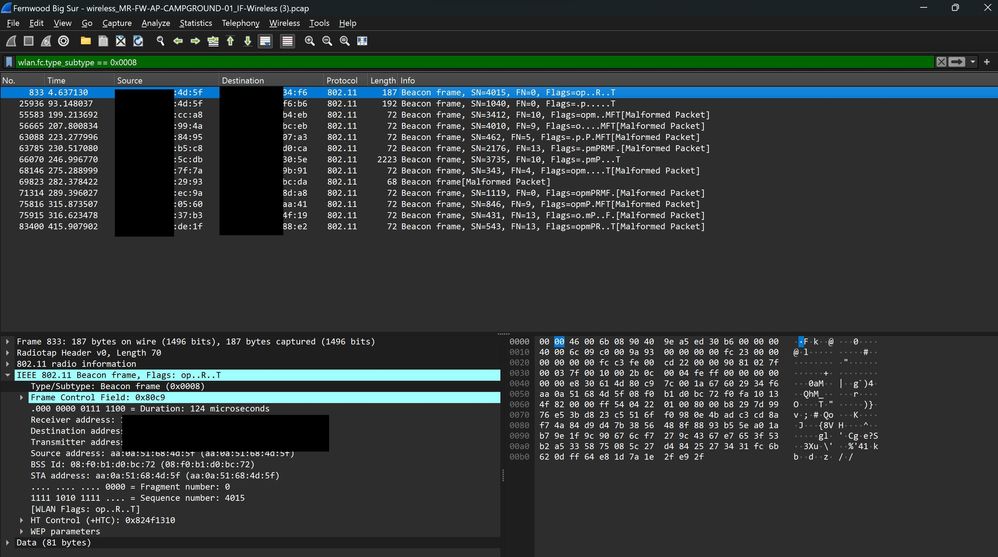Go to the next packet arrow
The image size is (998, 557).
195,41
